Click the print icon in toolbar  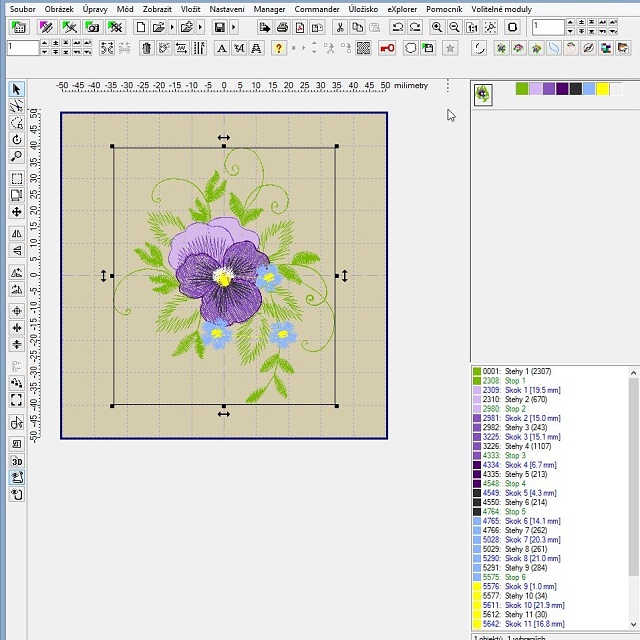tap(283, 27)
